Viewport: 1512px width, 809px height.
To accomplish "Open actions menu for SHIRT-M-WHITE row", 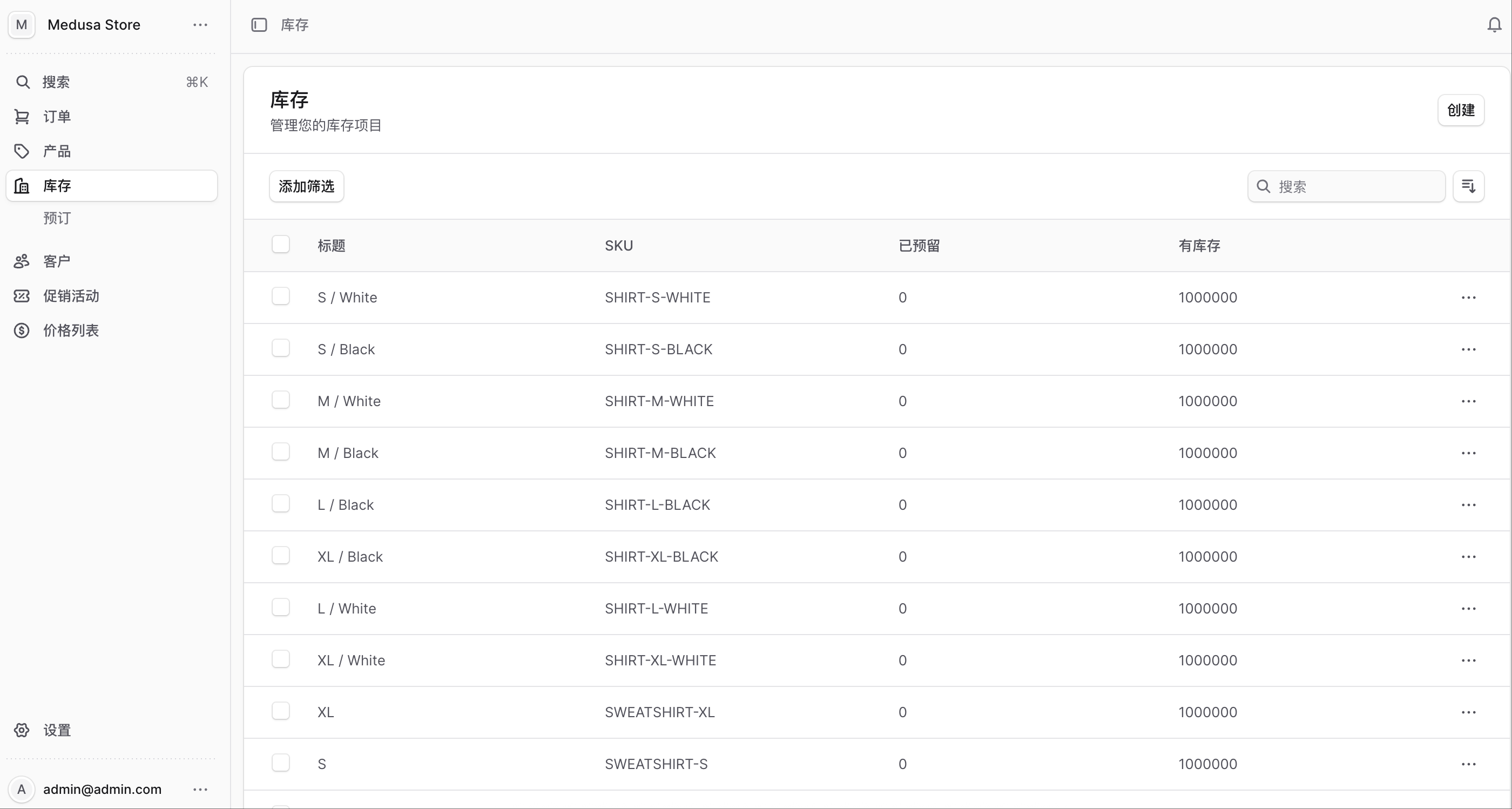I will click(1469, 401).
